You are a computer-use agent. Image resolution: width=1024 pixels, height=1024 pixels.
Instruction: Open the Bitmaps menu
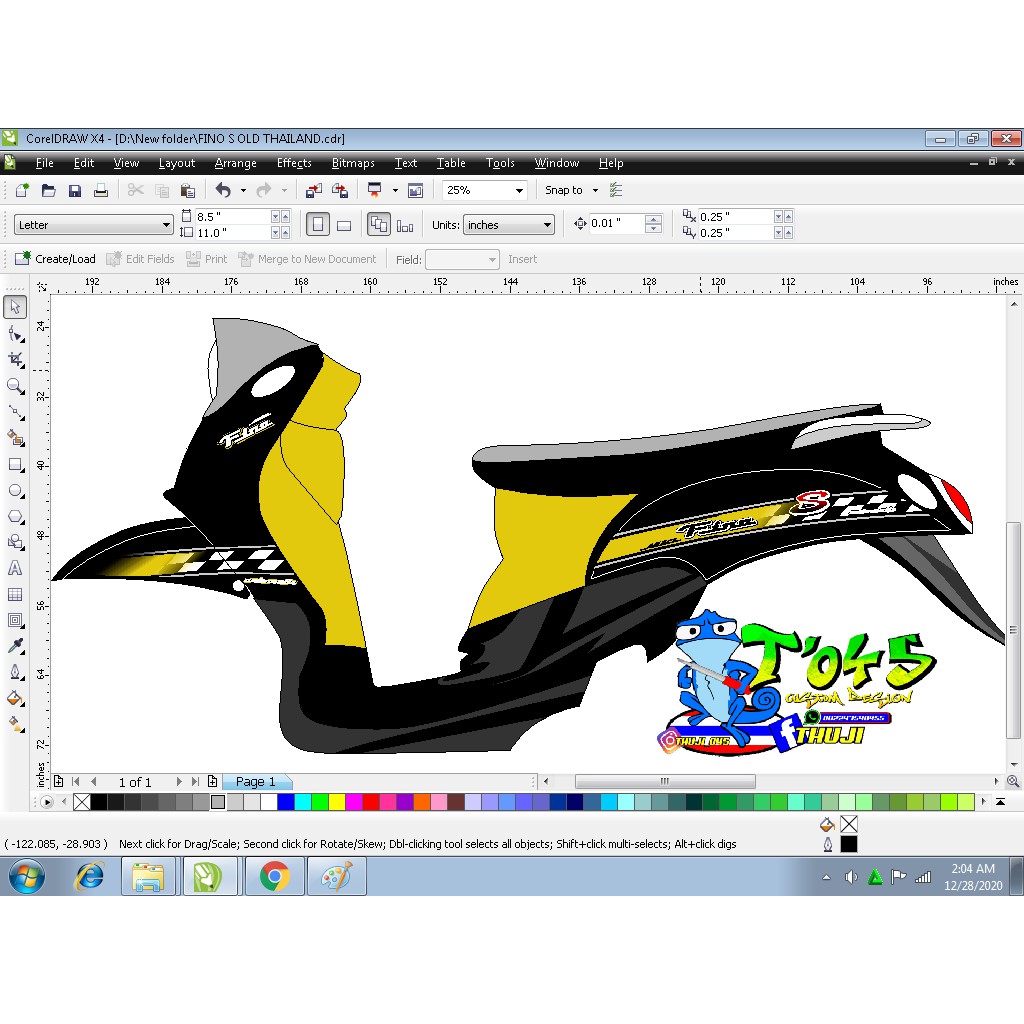(353, 163)
